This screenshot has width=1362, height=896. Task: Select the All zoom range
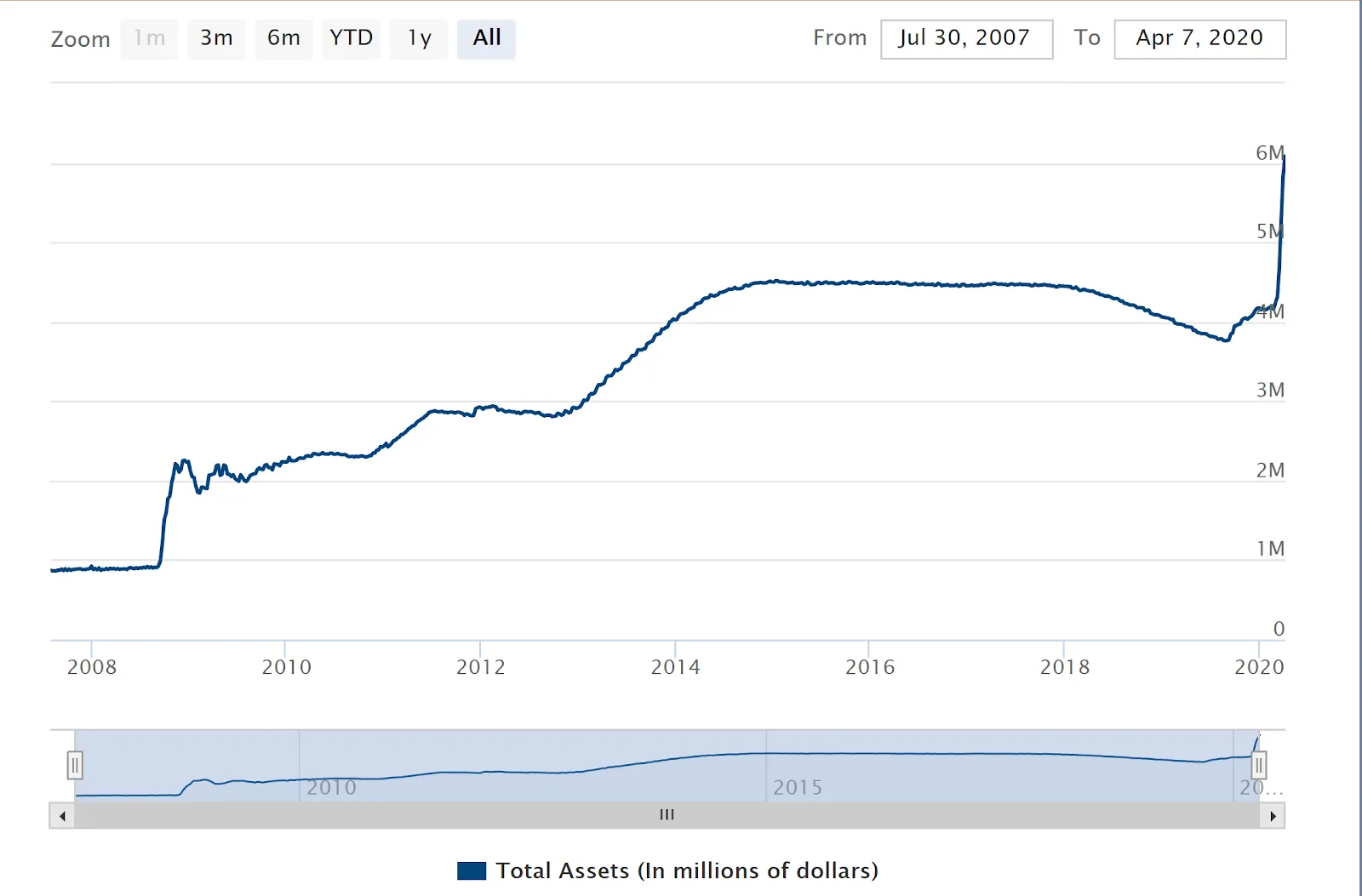tap(486, 38)
